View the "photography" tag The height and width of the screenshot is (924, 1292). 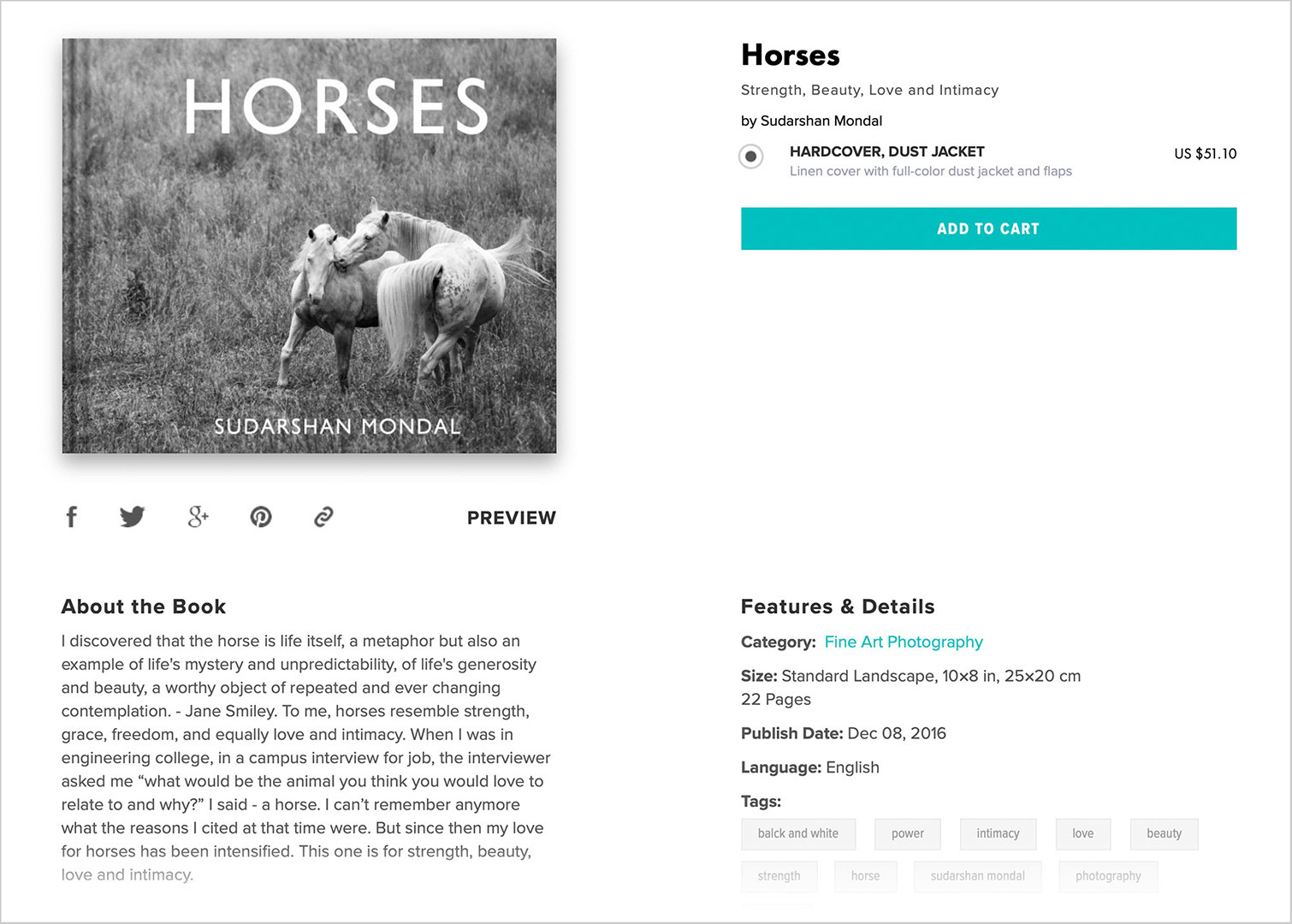[x=1108, y=876]
